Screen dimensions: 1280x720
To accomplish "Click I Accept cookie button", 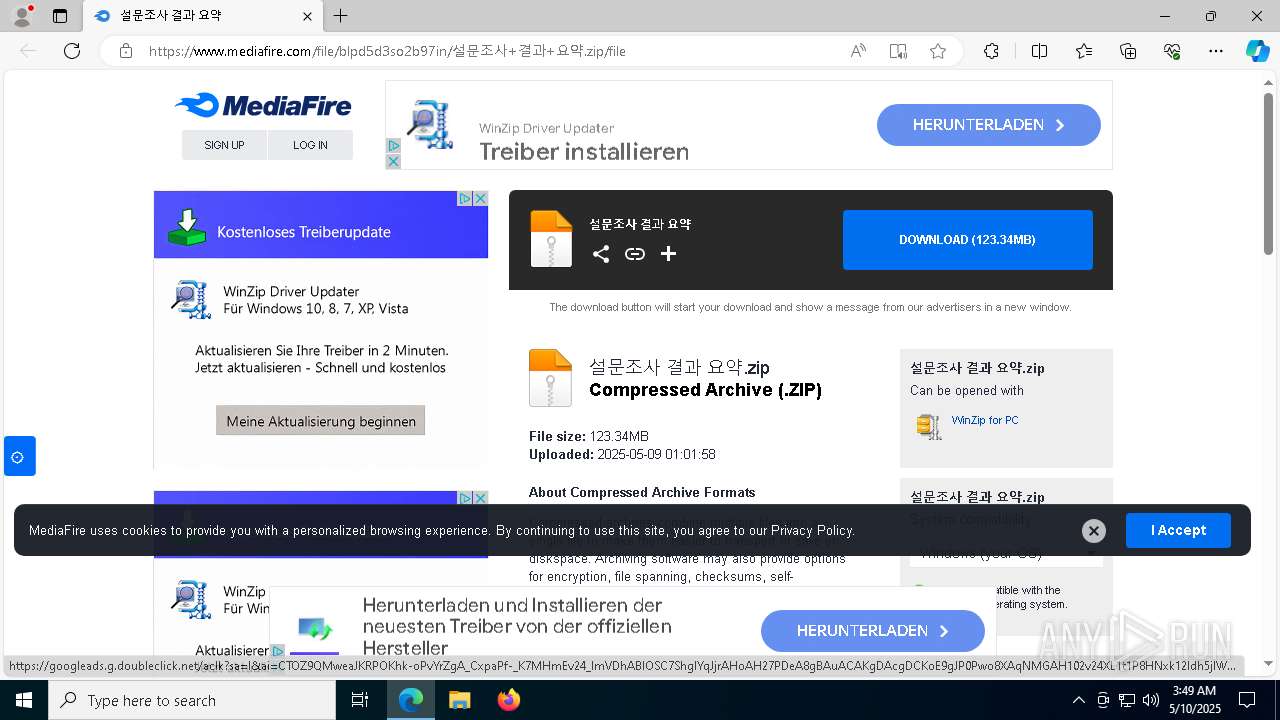I will [x=1178, y=530].
